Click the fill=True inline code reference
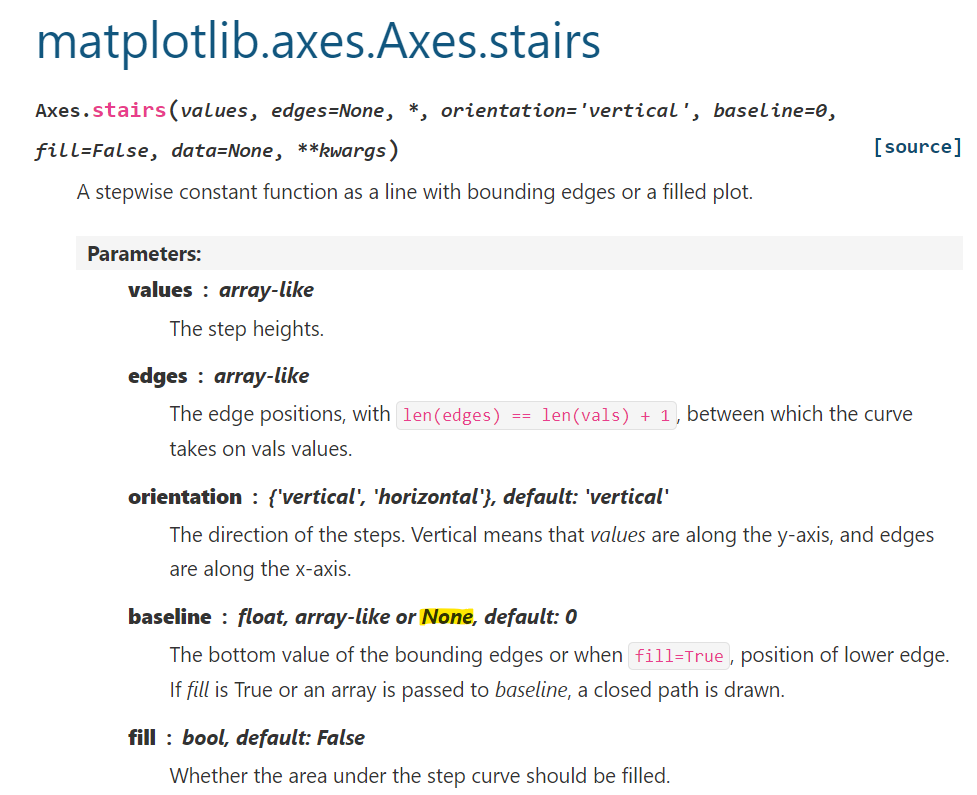The height and width of the screenshot is (795, 977). point(679,655)
